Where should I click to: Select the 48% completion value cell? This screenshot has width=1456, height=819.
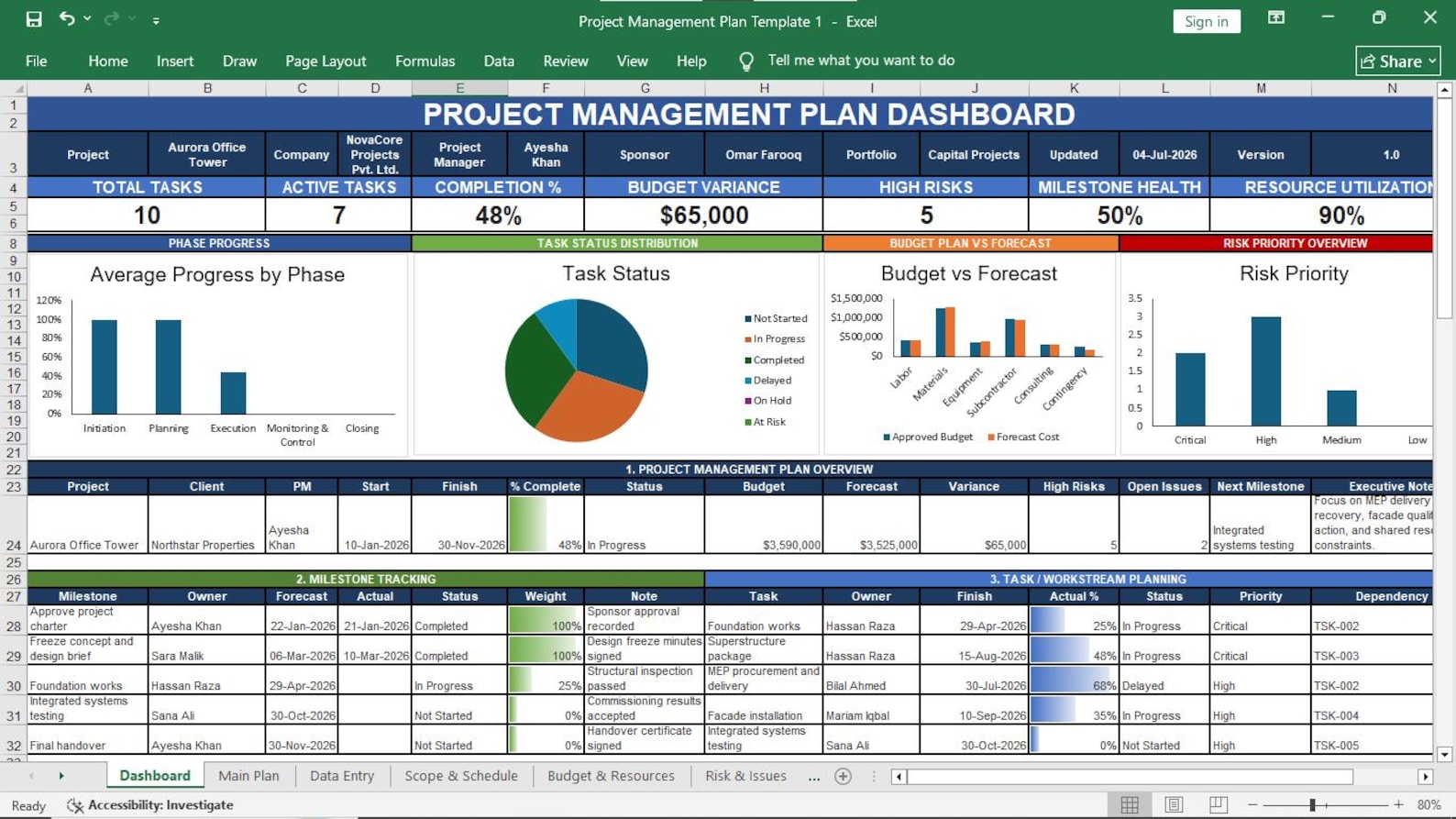(498, 215)
